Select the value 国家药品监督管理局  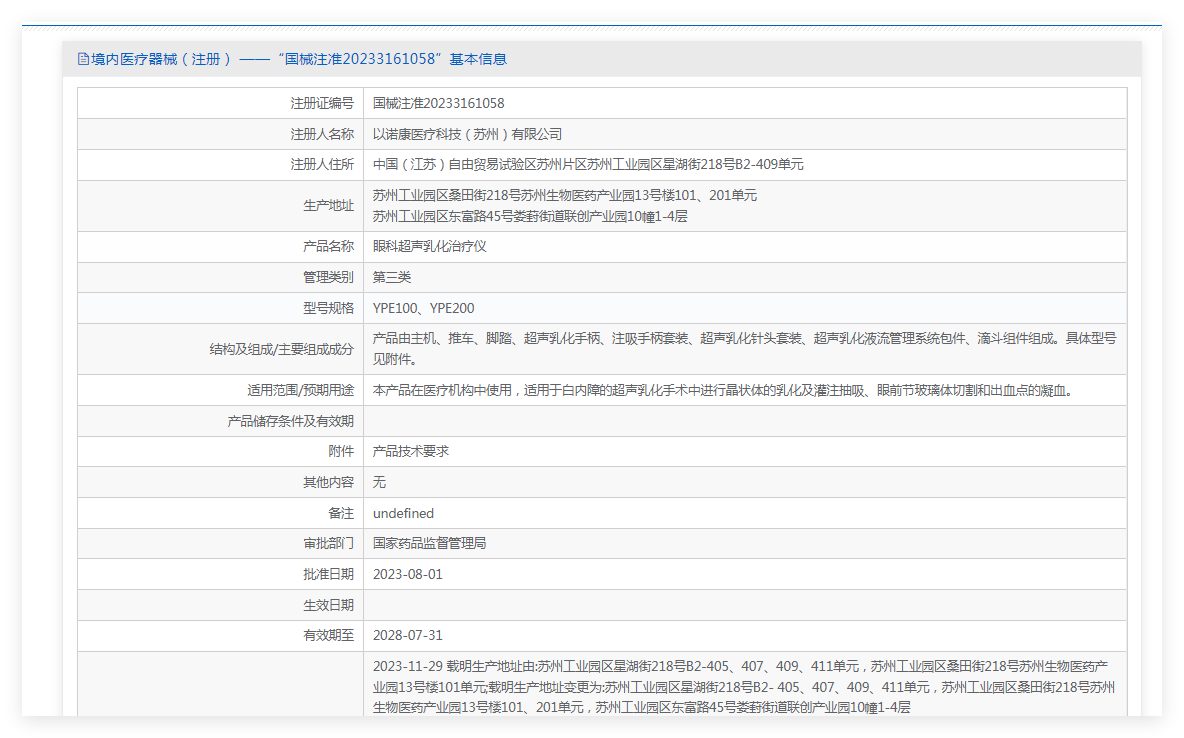pos(430,544)
